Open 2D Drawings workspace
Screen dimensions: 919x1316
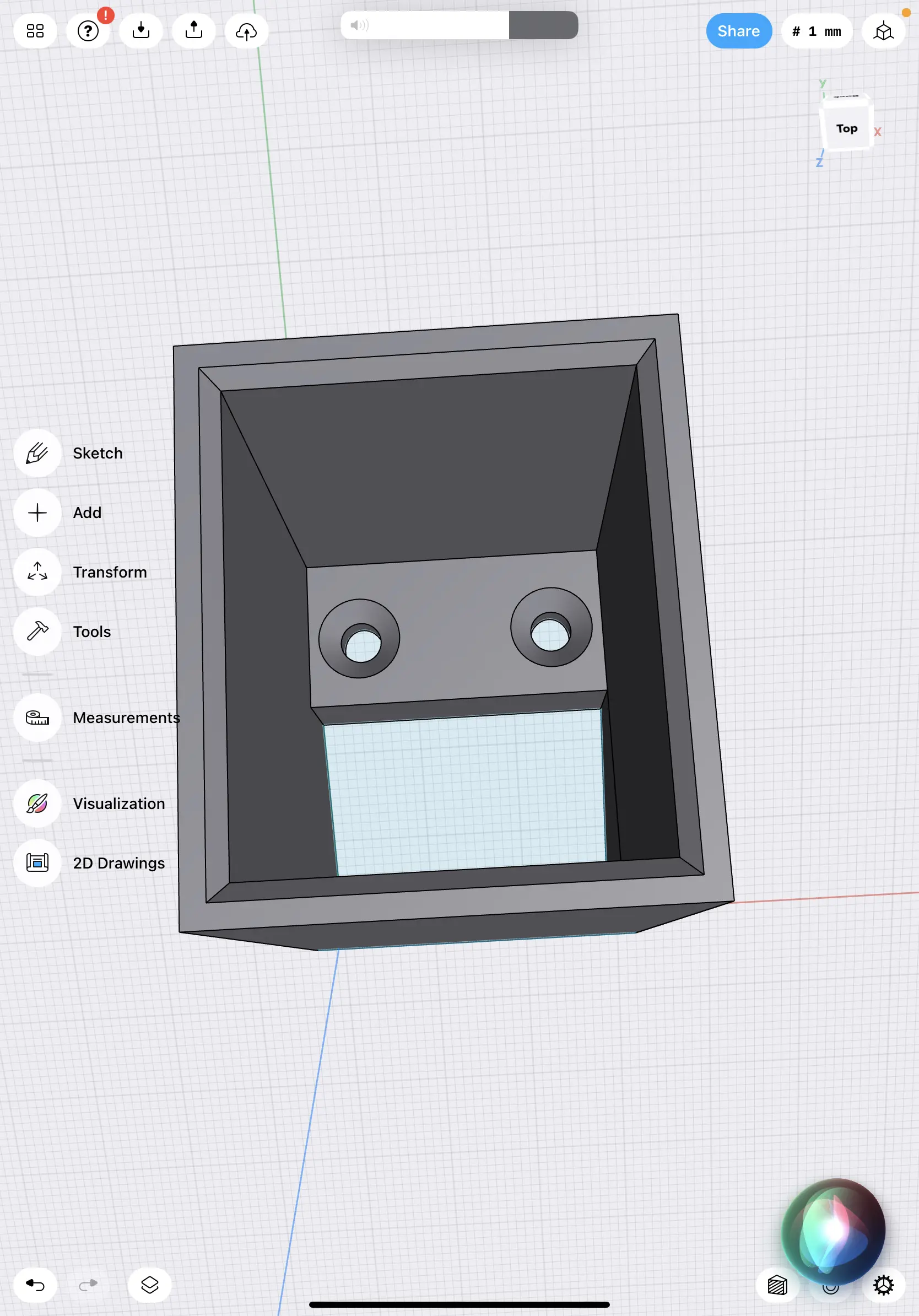37,862
